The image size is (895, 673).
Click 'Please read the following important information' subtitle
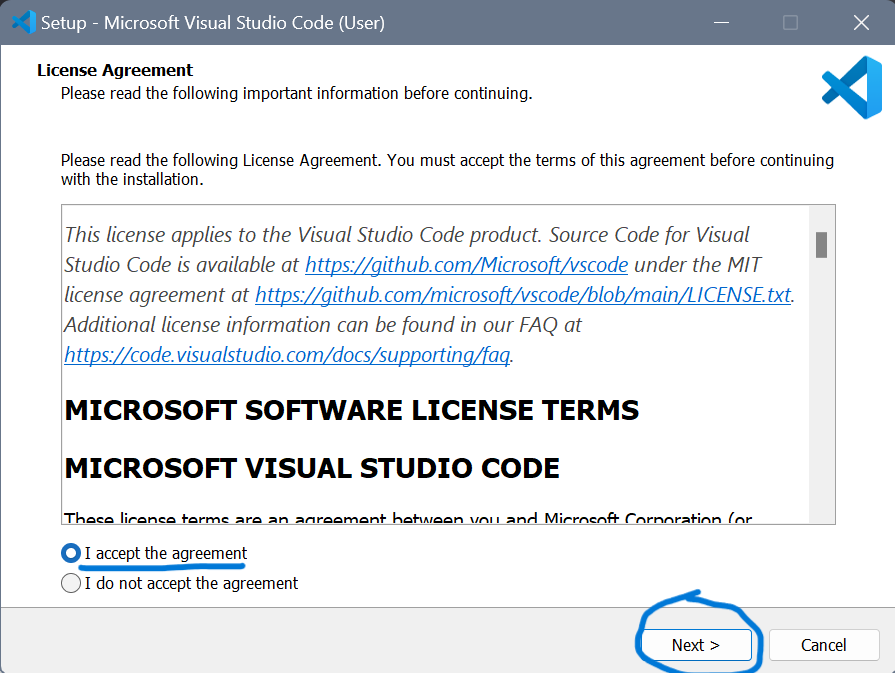point(296,93)
